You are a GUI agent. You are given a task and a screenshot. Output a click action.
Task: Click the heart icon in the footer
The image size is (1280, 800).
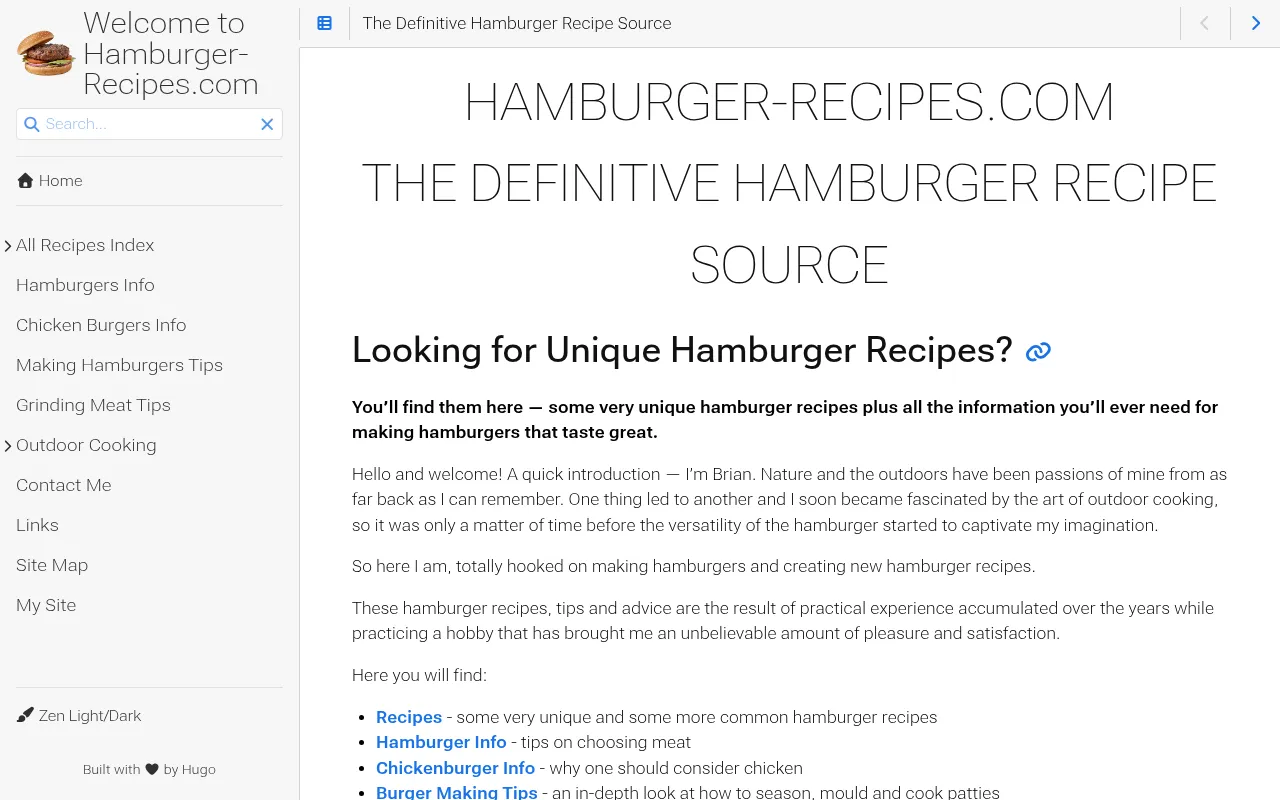pos(152,770)
